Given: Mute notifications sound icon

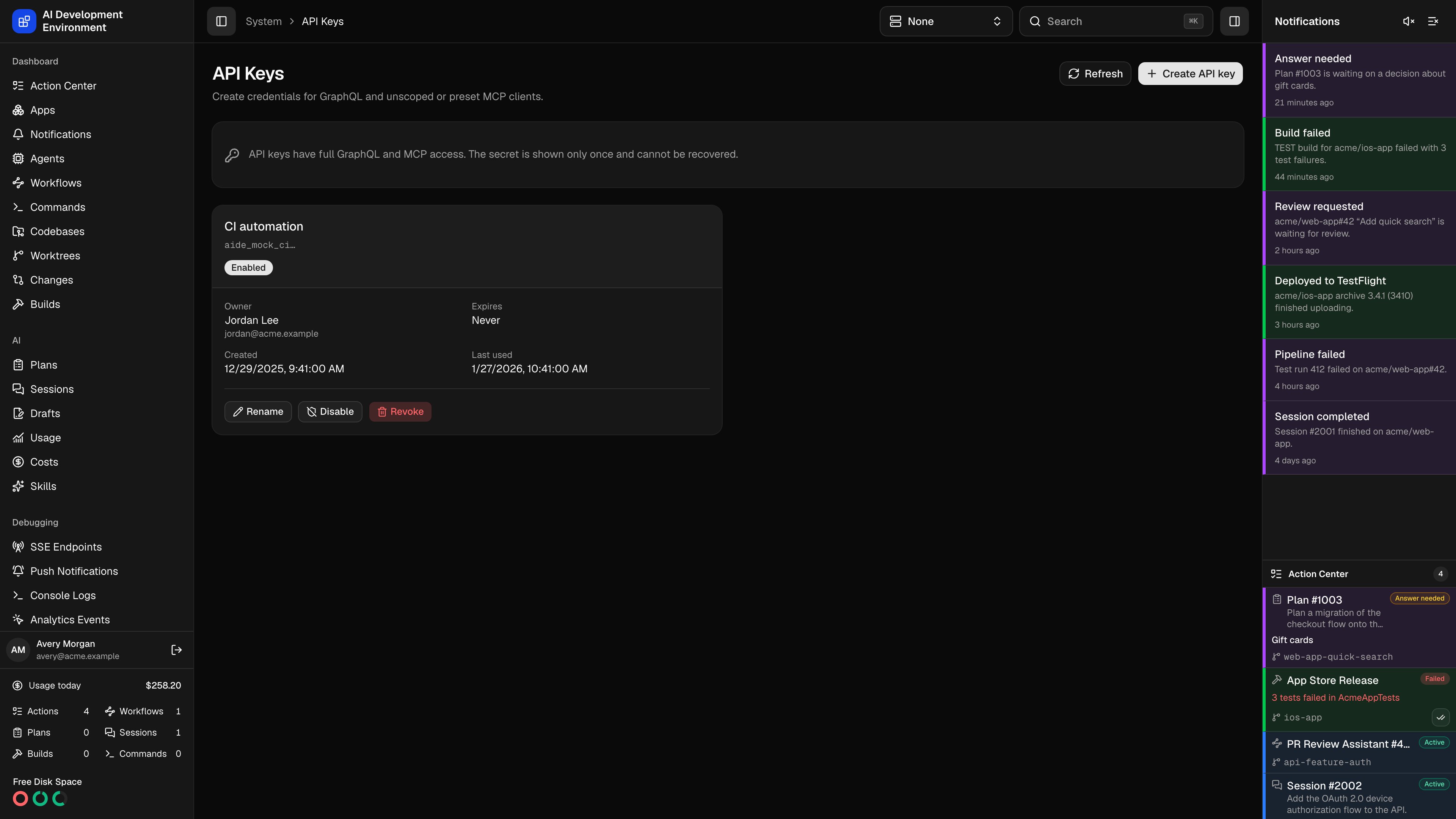Looking at the screenshot, I should pyautogui.click(x=1409, y=22).
